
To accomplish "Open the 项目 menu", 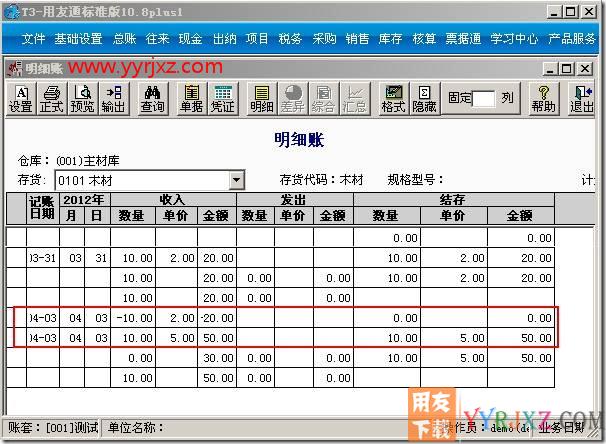I will pos(257,39).
